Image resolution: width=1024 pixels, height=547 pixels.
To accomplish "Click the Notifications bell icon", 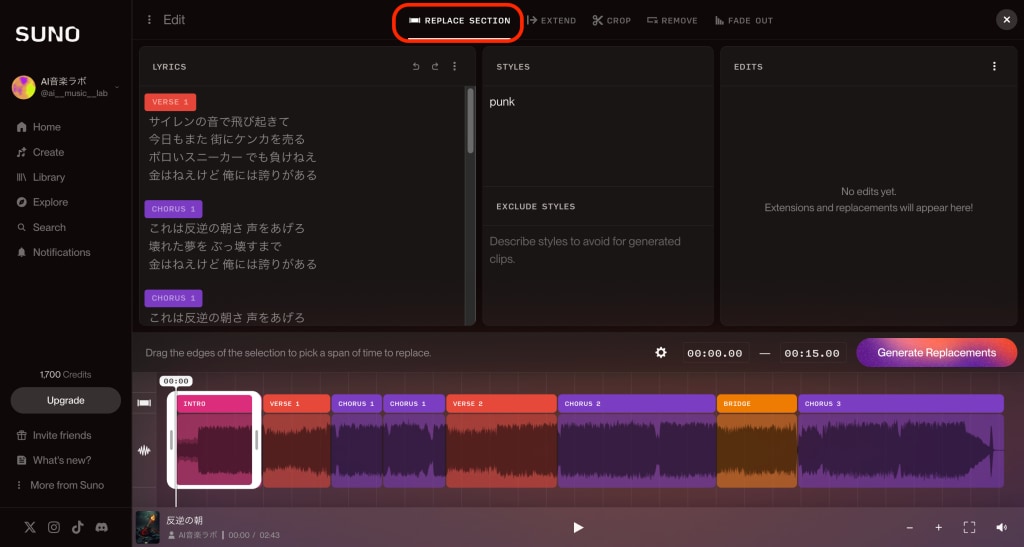I will pyautogui.click(x=22, y=252).
